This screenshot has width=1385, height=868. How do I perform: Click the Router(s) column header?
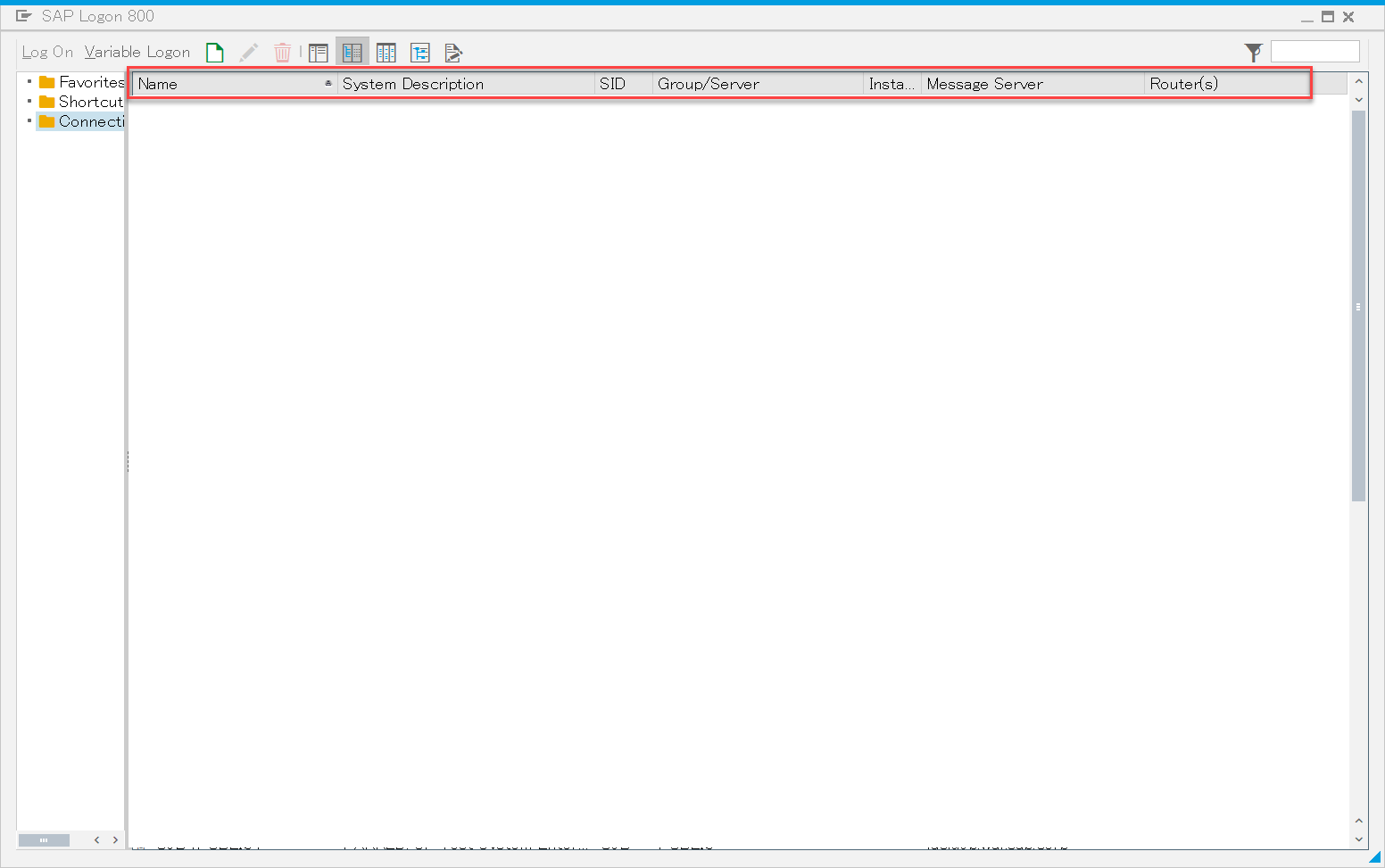pyautogui.click(x=1227, y=84)
